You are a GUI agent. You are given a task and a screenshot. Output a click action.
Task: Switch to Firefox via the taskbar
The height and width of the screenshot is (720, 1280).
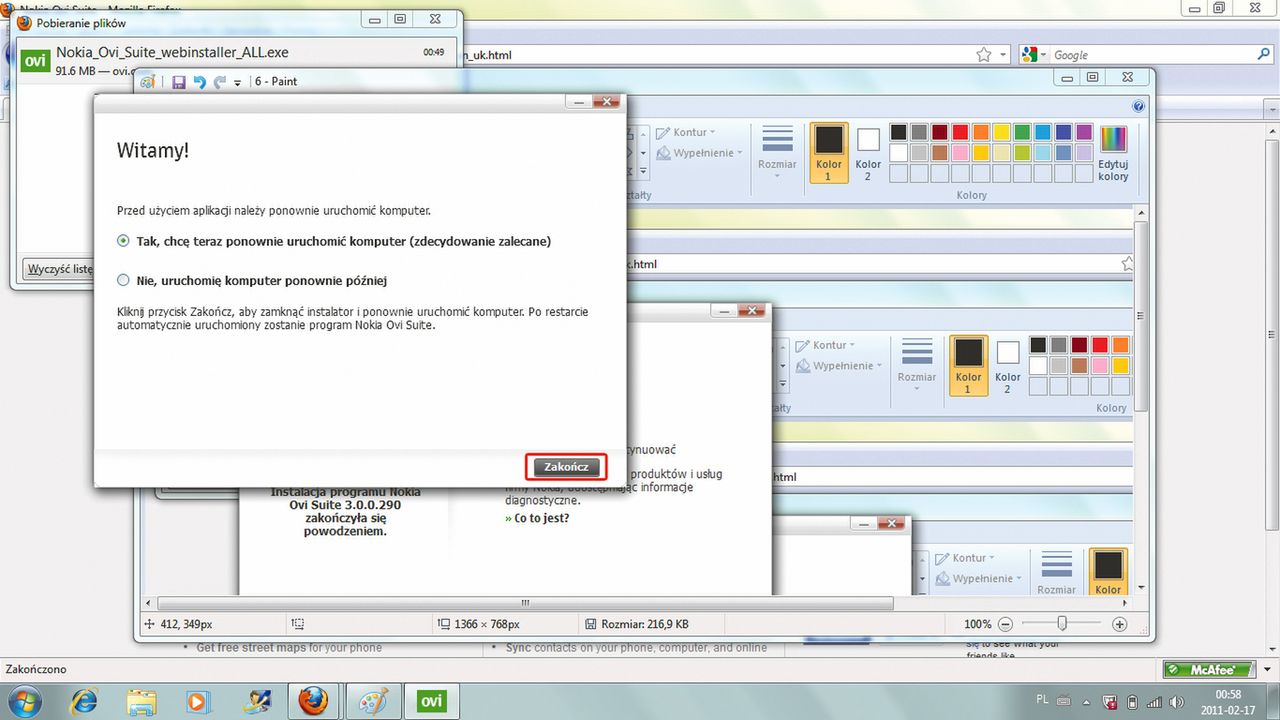(313, 701)
